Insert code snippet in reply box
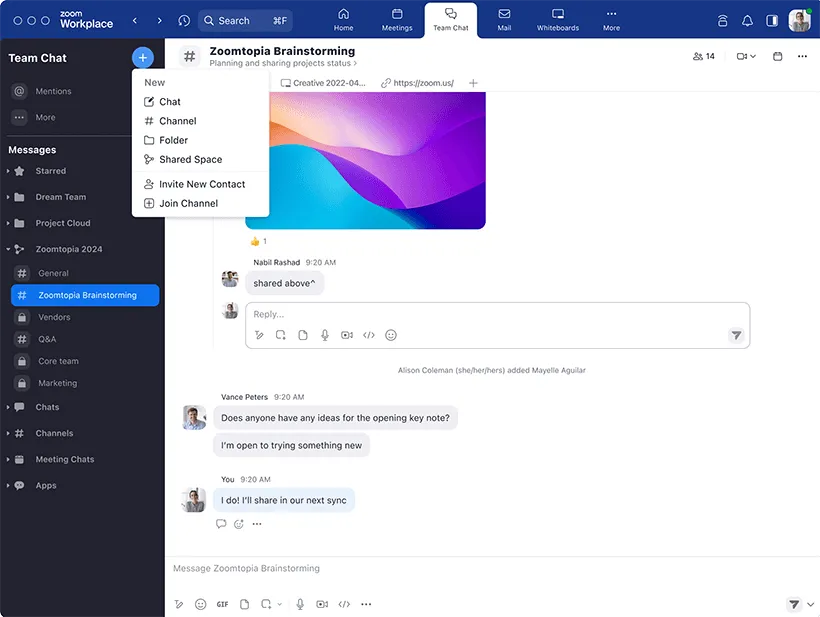 click(x=369, y=335)
